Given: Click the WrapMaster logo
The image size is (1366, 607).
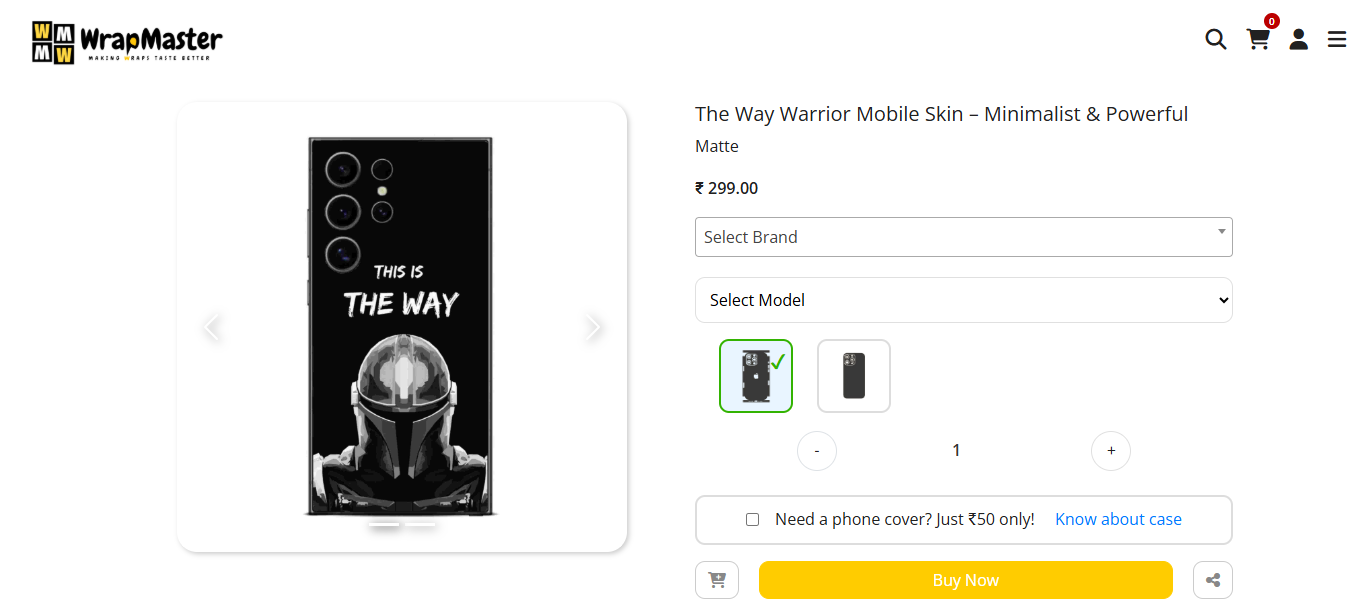Looking at the screenshot, I should (127, 41).
